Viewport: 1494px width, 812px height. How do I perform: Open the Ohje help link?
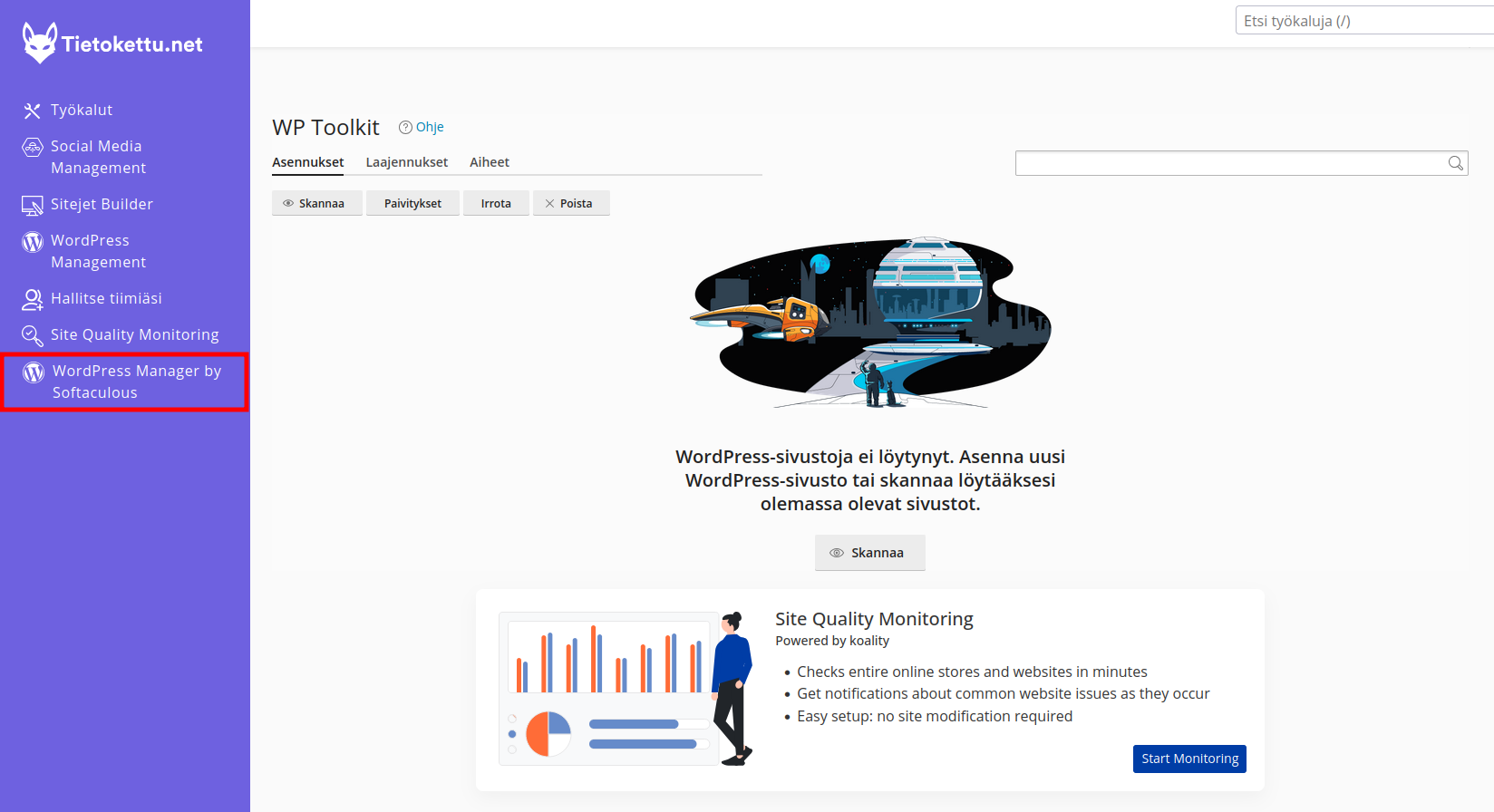(x=430, y=127)
